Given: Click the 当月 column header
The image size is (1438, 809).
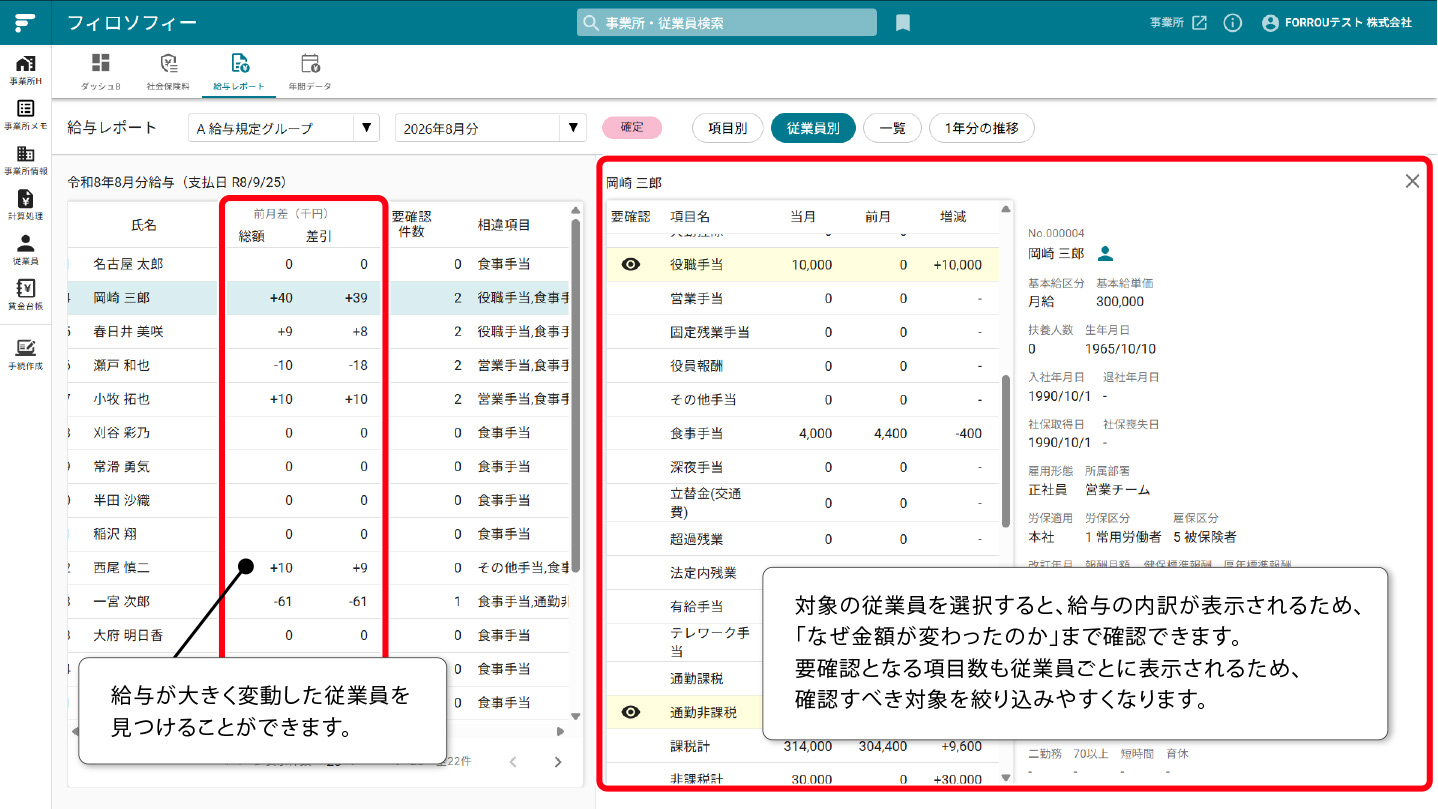Looking at the screenshot, I should click(x=803, y=216).
